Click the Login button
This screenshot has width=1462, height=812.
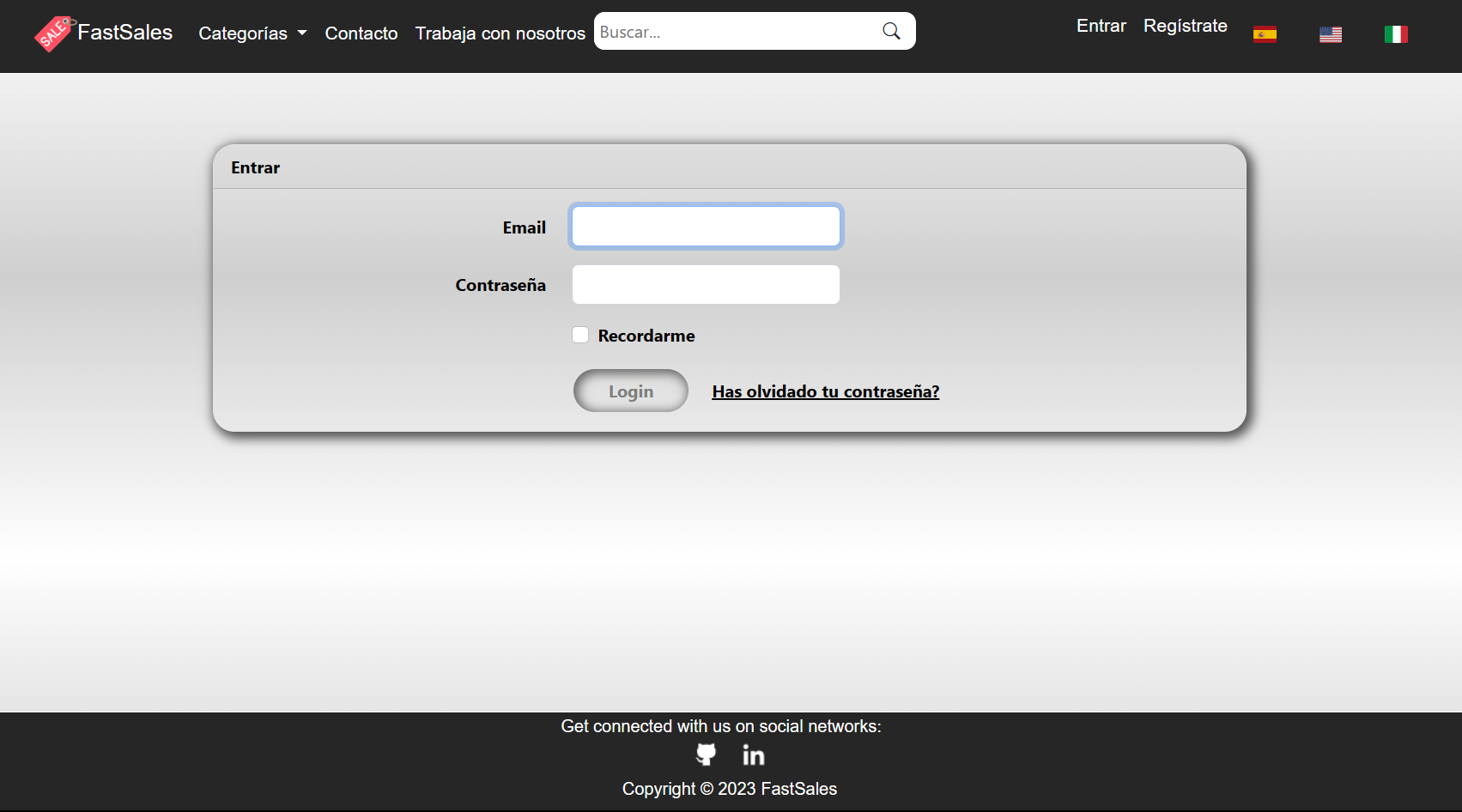[631, 391]
